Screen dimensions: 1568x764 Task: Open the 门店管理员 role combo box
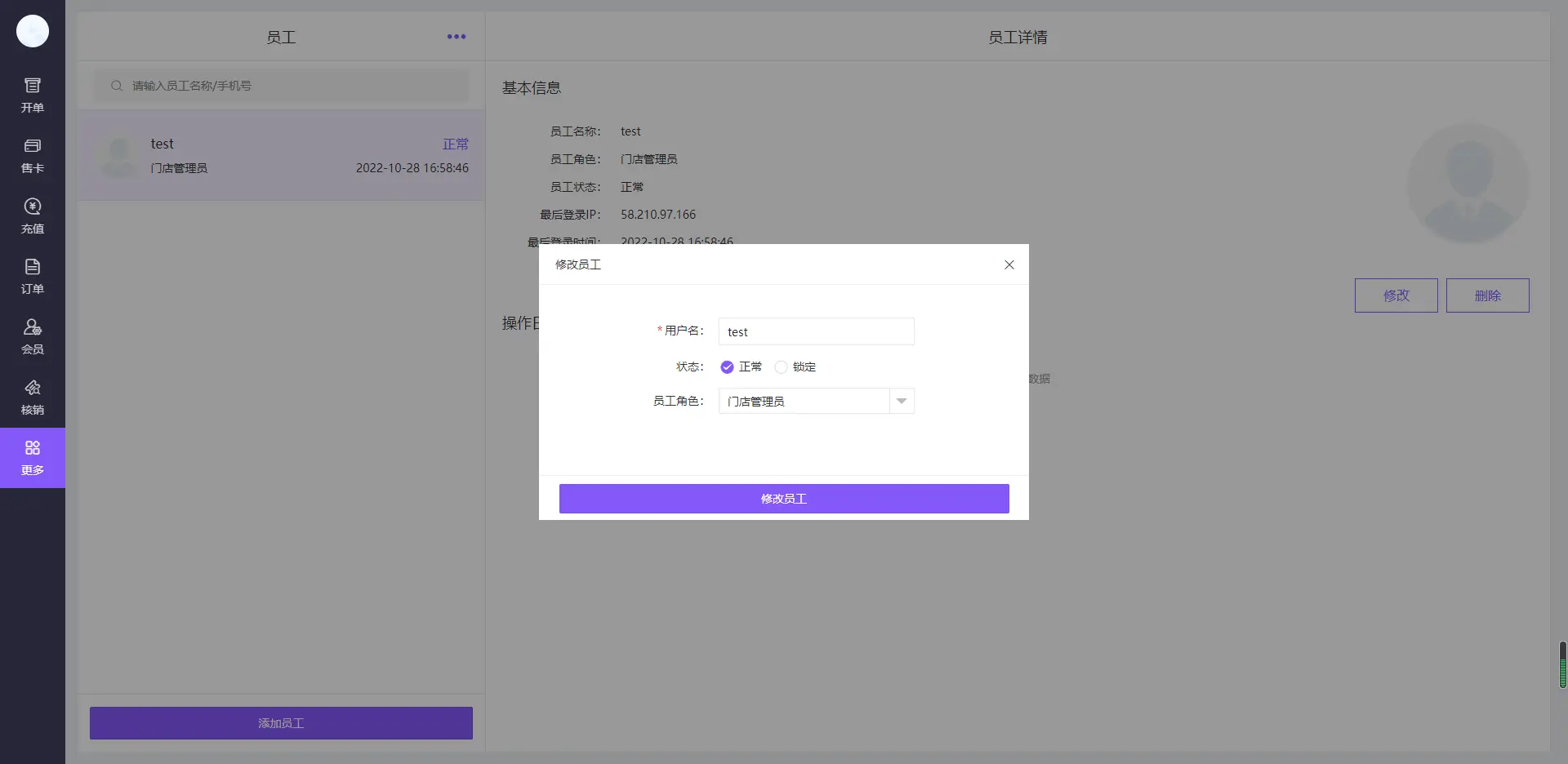(x=804, y=401)
